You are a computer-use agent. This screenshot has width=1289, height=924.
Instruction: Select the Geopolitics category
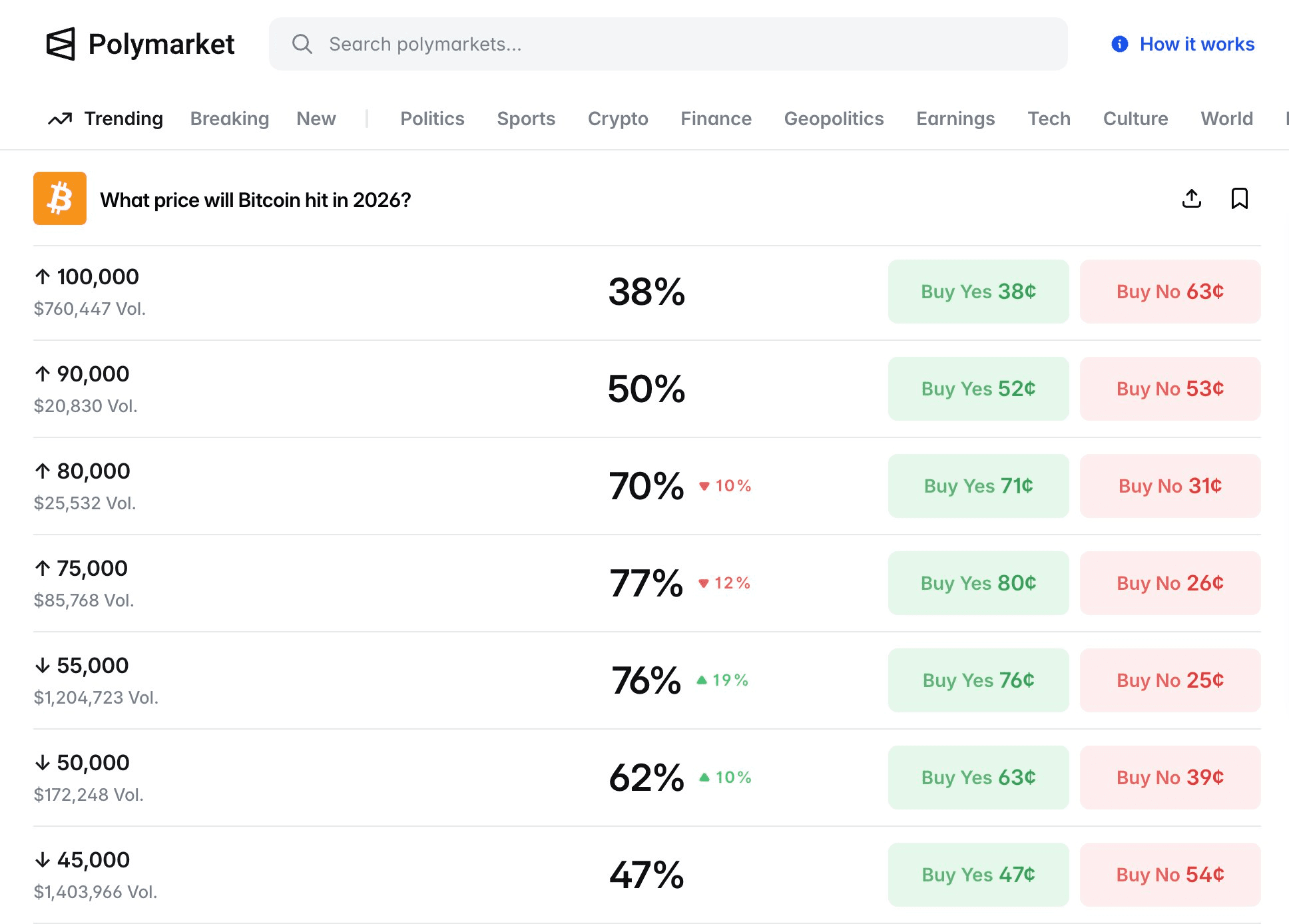(x=834, y=119)
